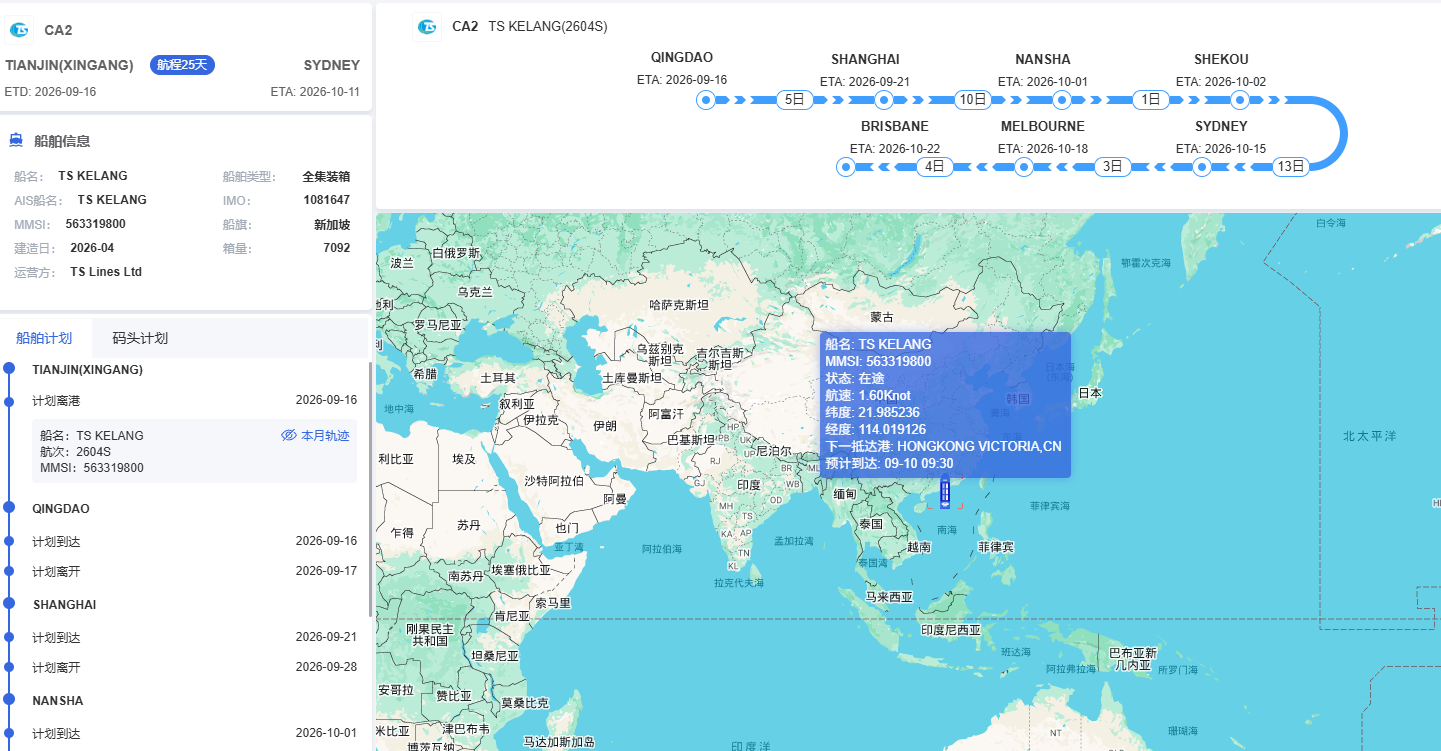Image resolution: width=1441 pixels, height=751 pixels.
Task: Select QINGDAO in the ship schedule list
Action: pyautogui.click(x=61, y=509)
